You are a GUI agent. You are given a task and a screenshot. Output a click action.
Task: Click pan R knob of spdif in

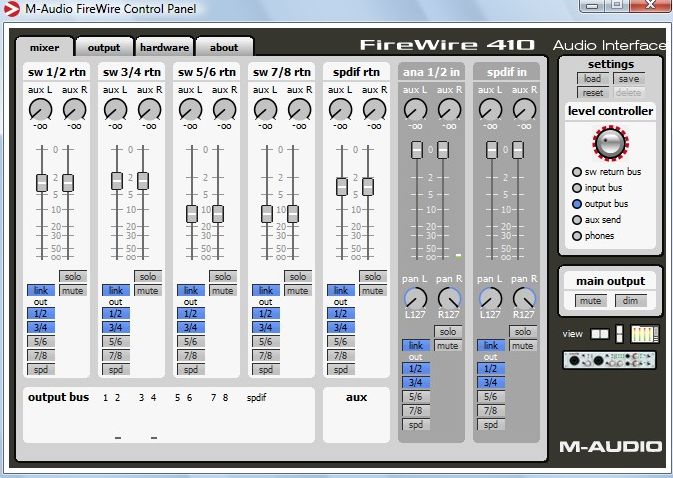pyautogui.click(x=524, y=298)
